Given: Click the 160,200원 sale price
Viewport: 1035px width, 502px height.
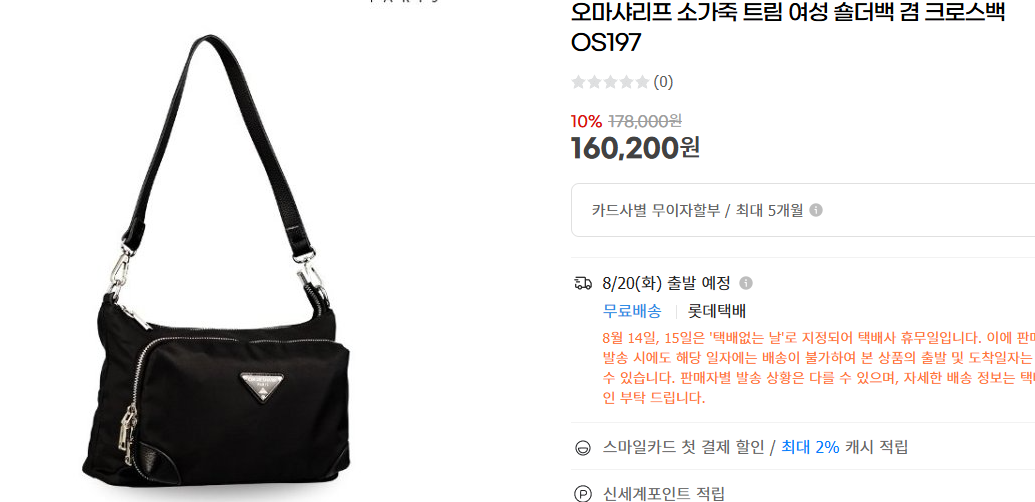Looking at the screenshot, I should pyautogui.click(x=635, y=148).
